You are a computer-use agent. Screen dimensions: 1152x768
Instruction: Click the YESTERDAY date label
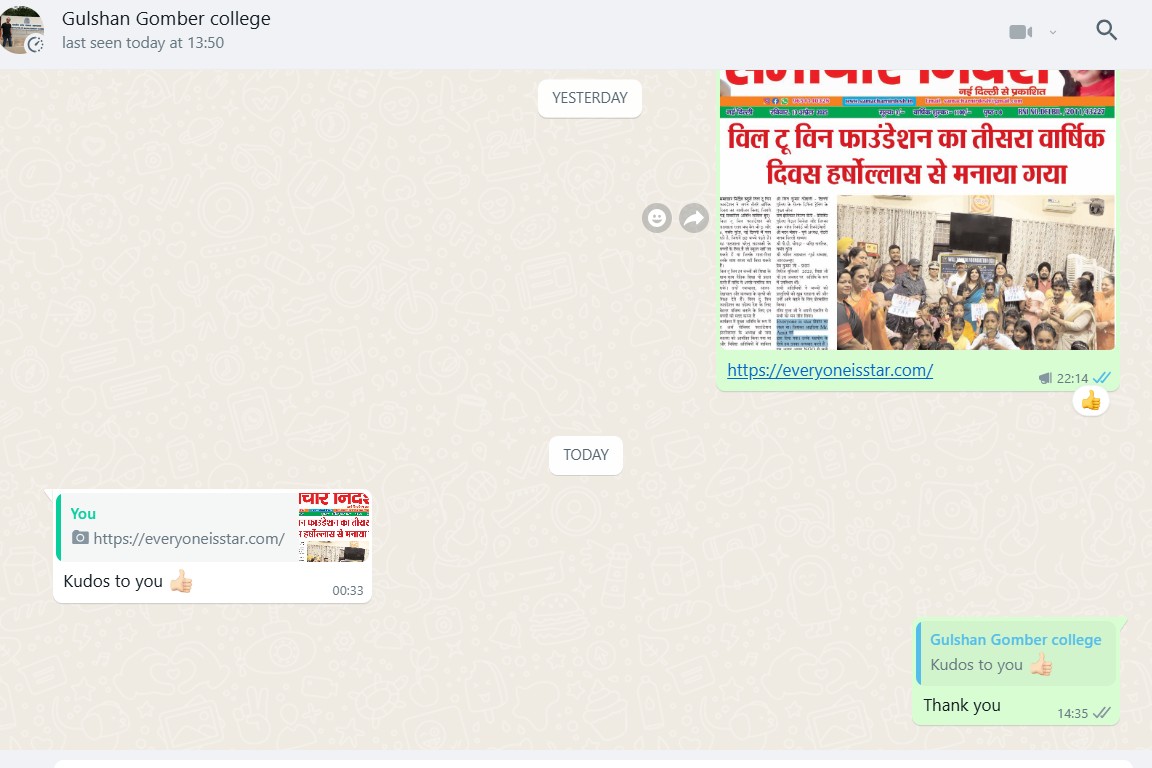tap(590, 98)
